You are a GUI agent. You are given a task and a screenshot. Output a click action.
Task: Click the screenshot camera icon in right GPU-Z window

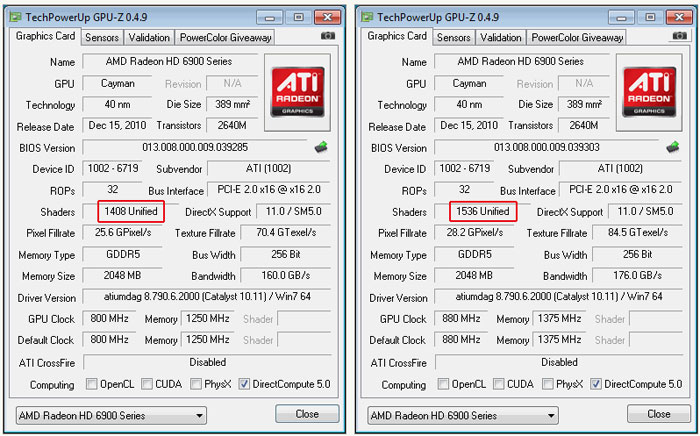[x=679, y=36]
